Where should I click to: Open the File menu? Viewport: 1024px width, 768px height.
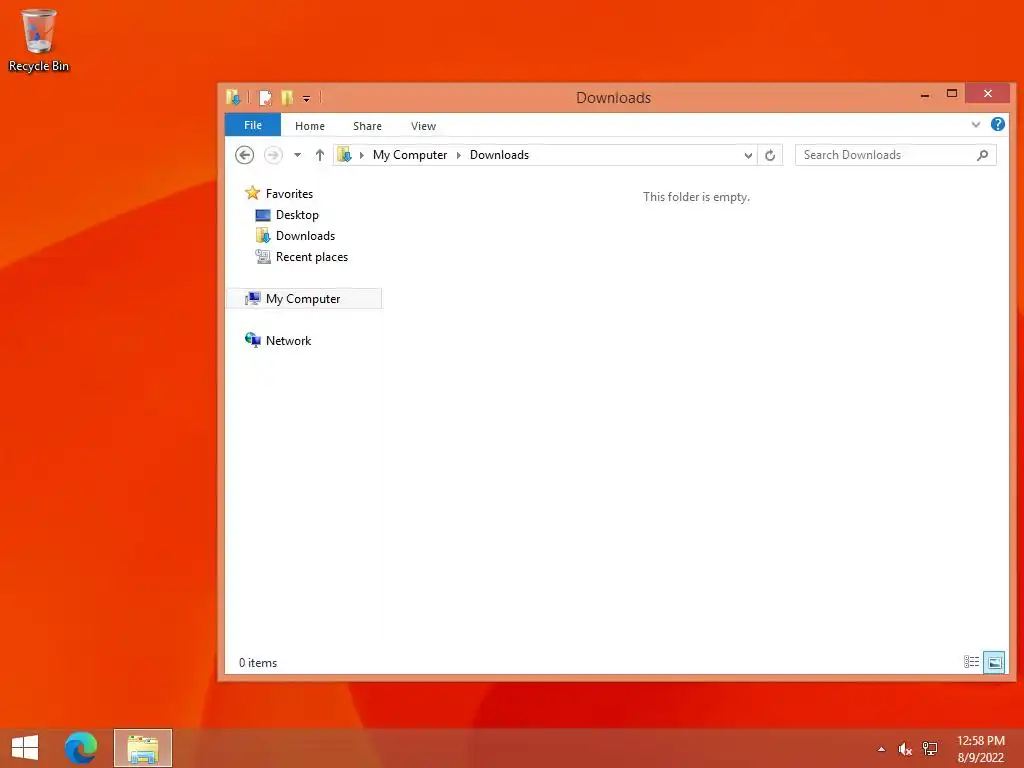[253, 125]
